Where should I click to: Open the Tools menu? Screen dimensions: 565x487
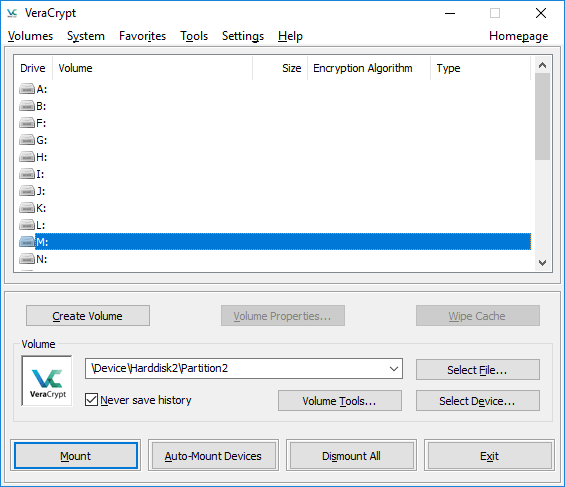pyautogui.click(x=194, y=36)
